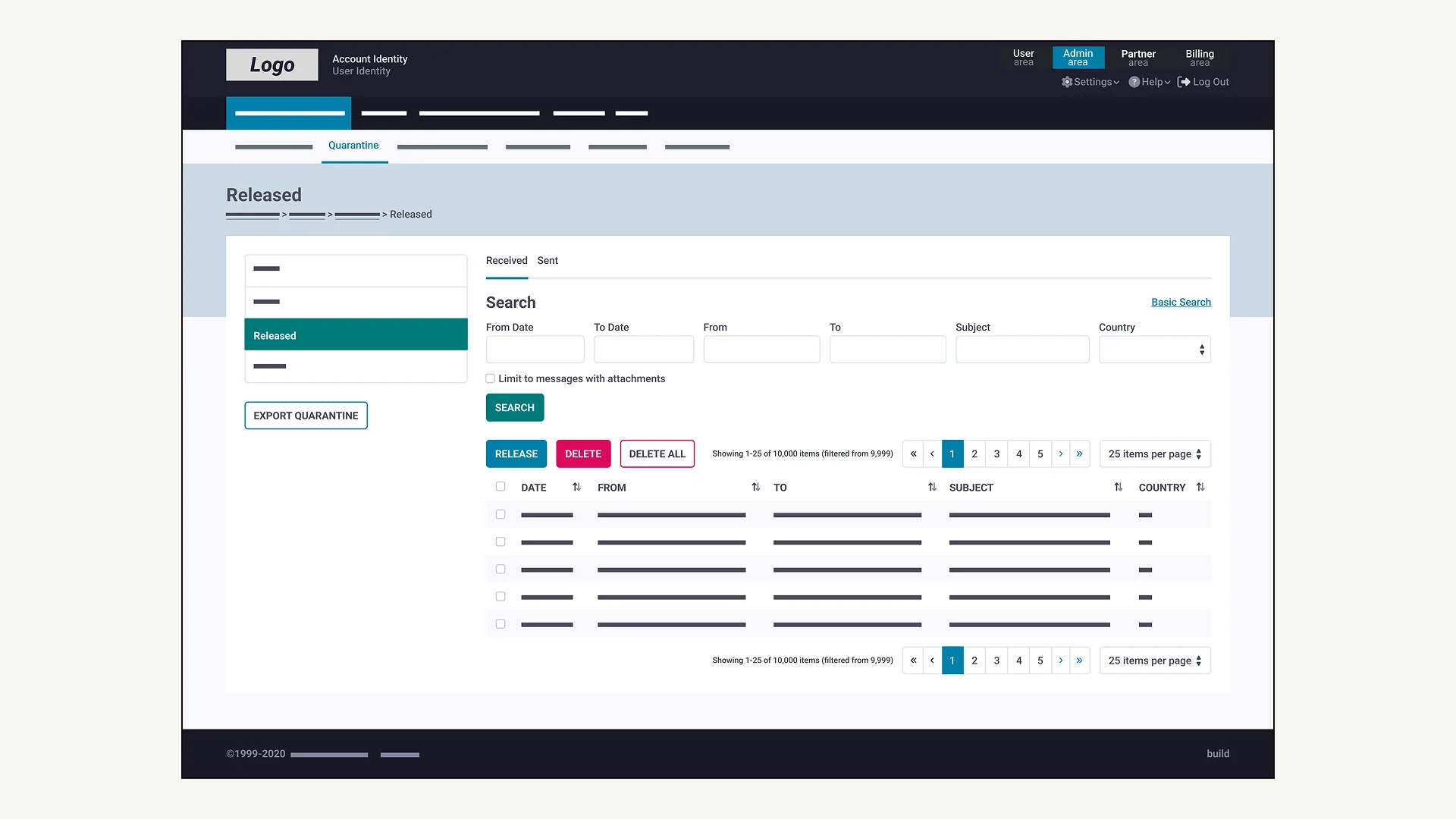Tick the first table row checkbox

coord(500,514)
